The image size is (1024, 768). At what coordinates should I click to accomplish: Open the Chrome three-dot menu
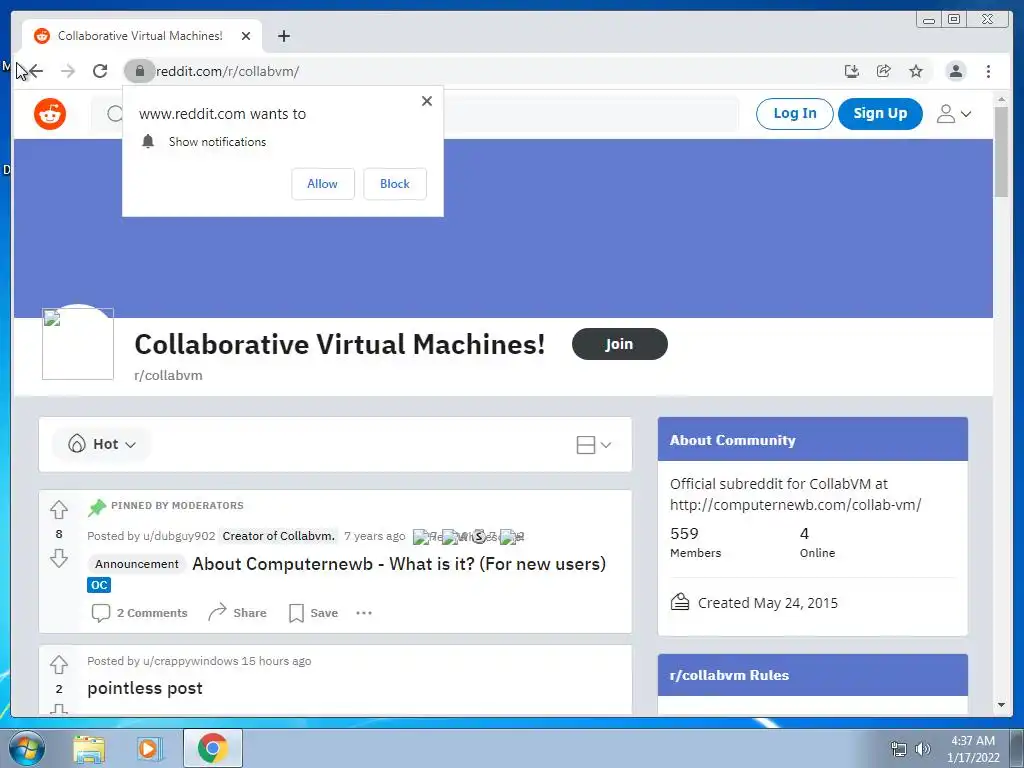point(988,71)
